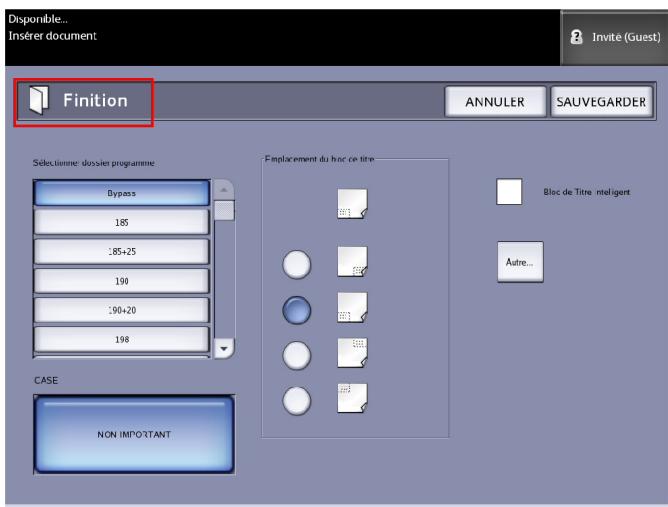Screen dimensions: 668x507
Task: Click the folder program list scrollbar thumb
Action: pyautogui.click(x=225, y=209)
